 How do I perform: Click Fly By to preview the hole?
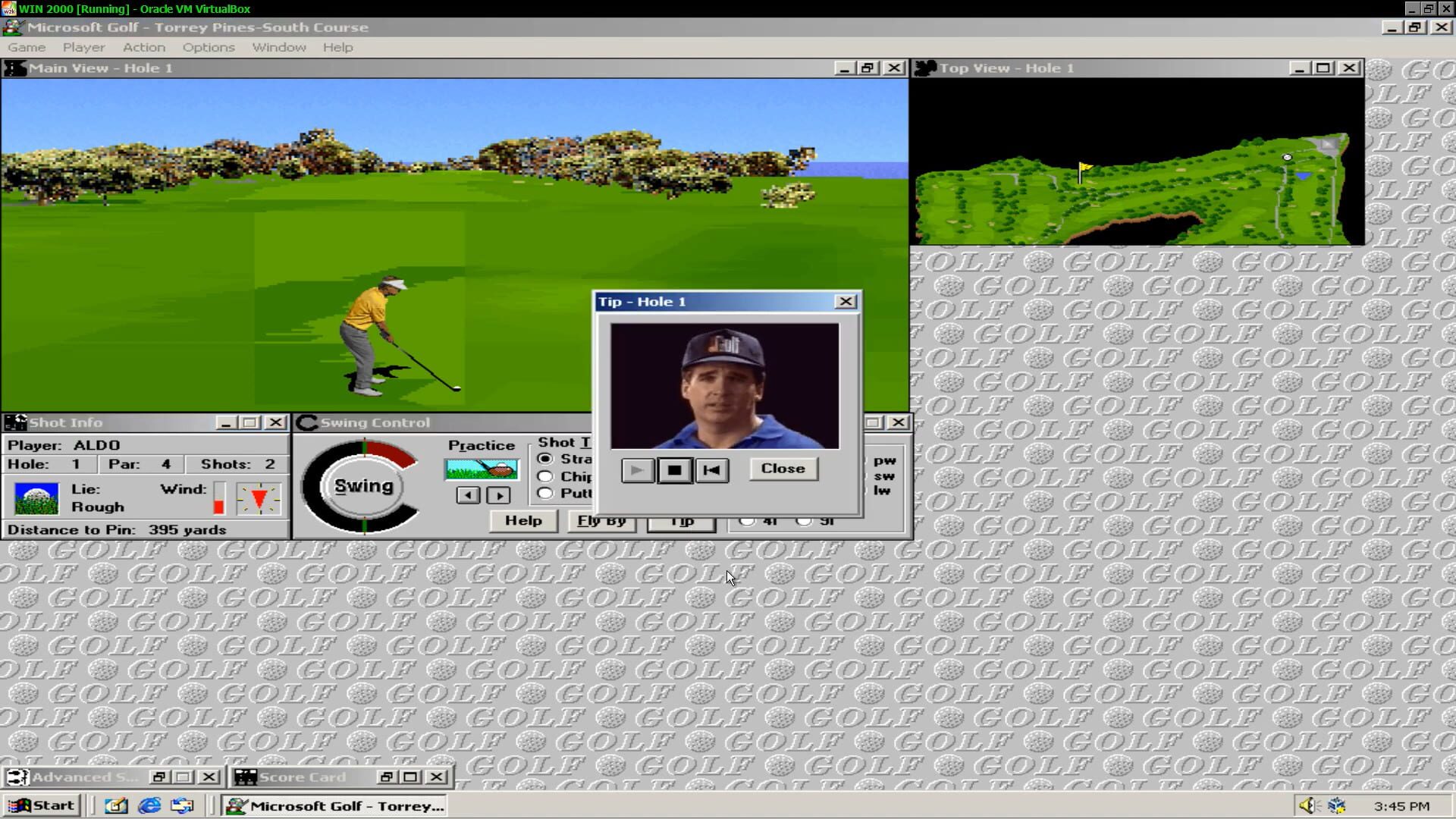601,520
